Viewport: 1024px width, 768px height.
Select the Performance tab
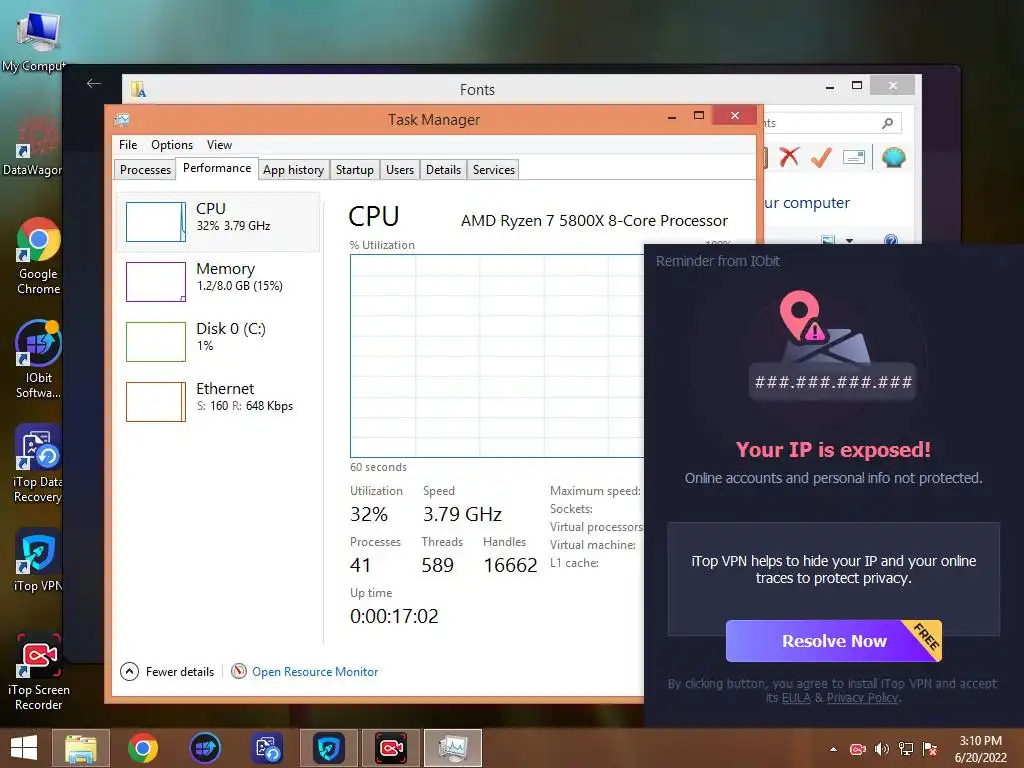point(217,168)
